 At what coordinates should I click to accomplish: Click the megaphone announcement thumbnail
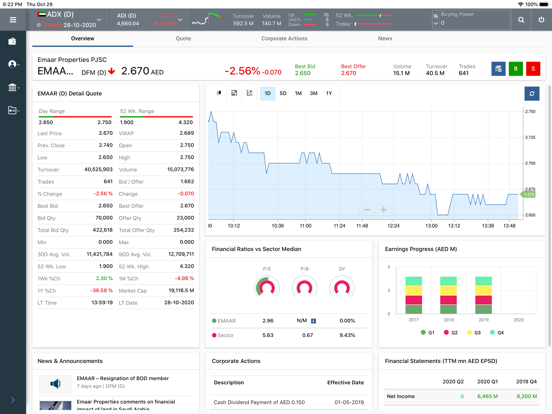pyautogui.click(x=55, y=384)
